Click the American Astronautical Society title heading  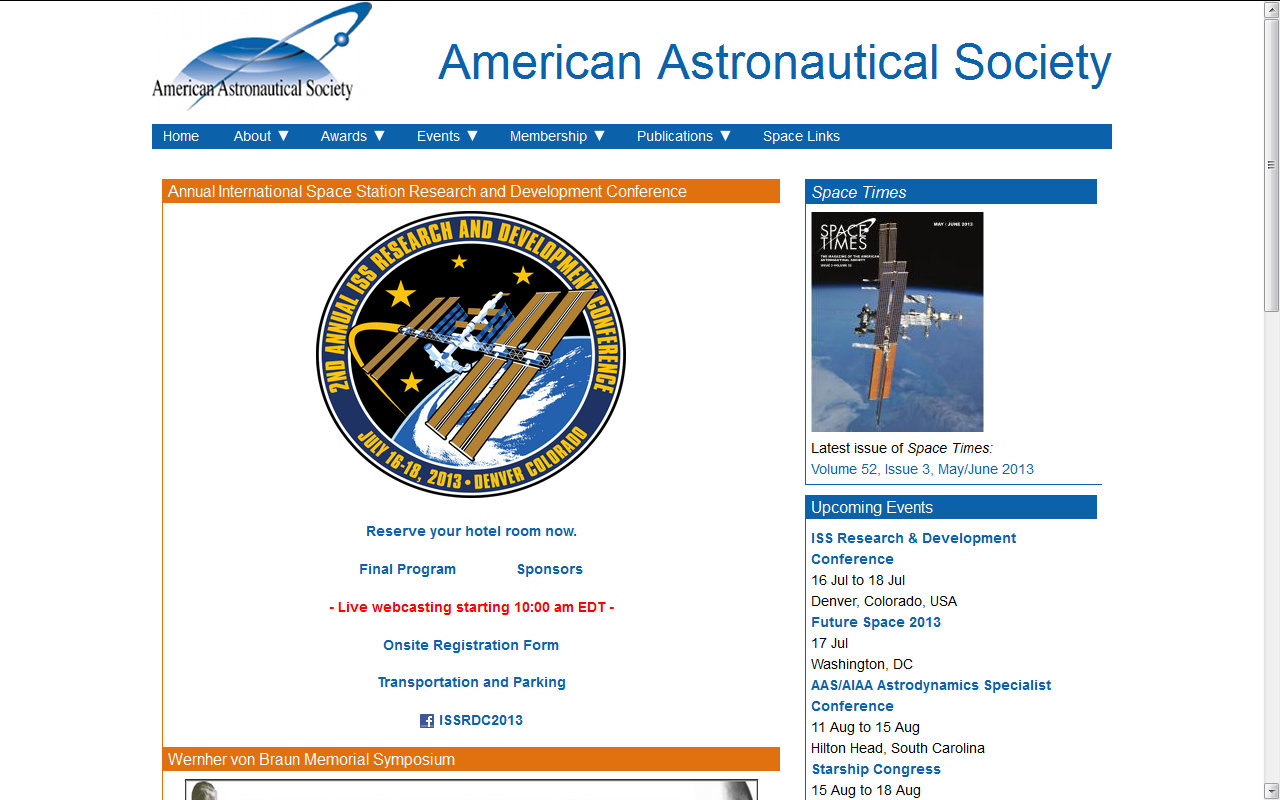click(x=775, y=62)
